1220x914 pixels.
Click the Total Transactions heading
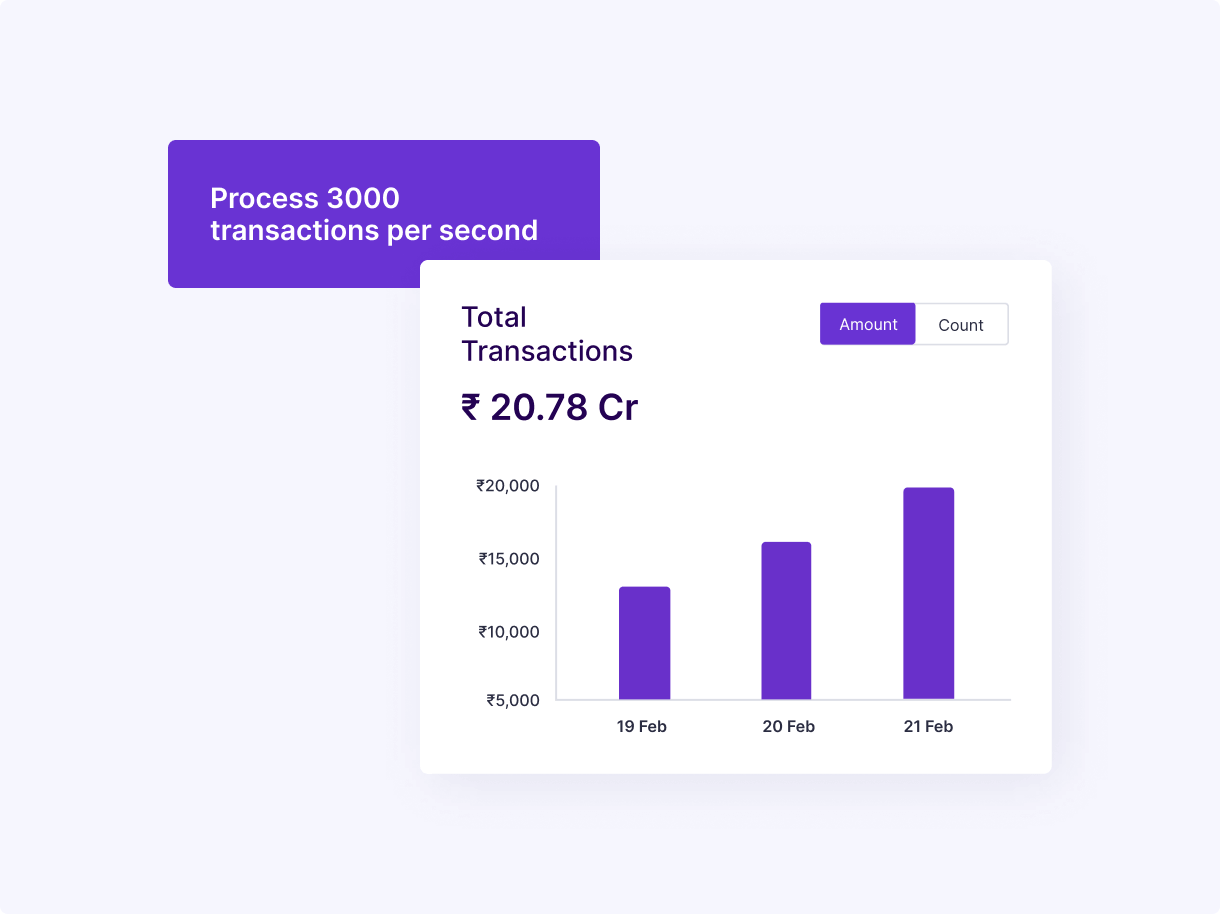click(547, 334)
